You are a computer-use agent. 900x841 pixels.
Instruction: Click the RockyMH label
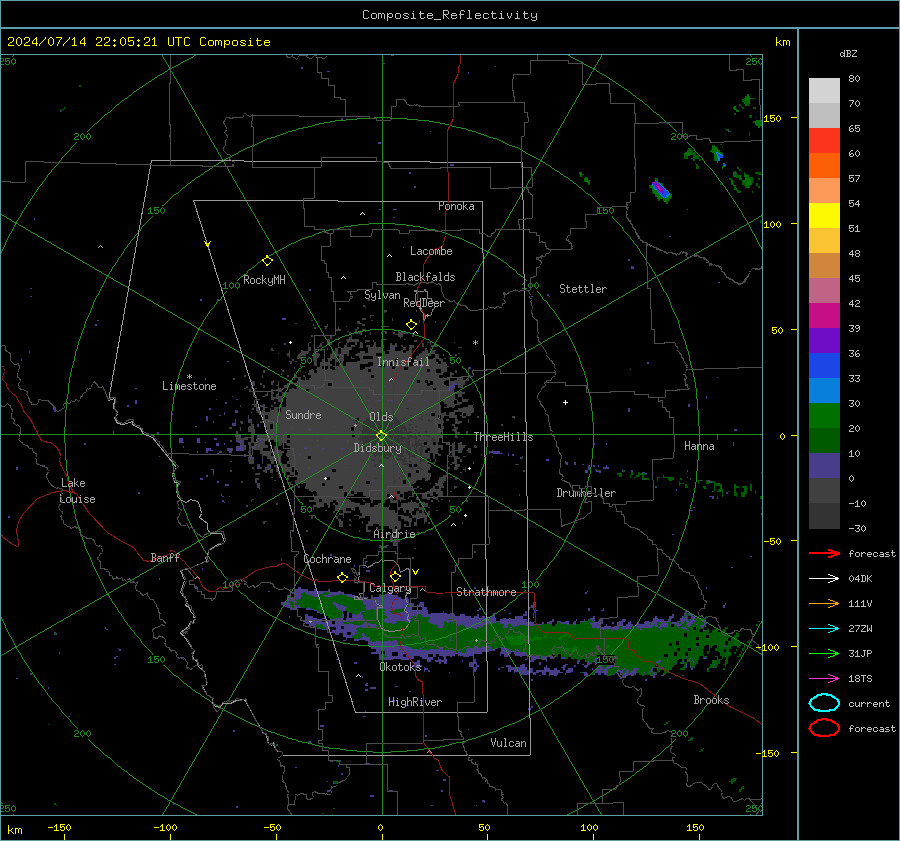coord(264,280)
